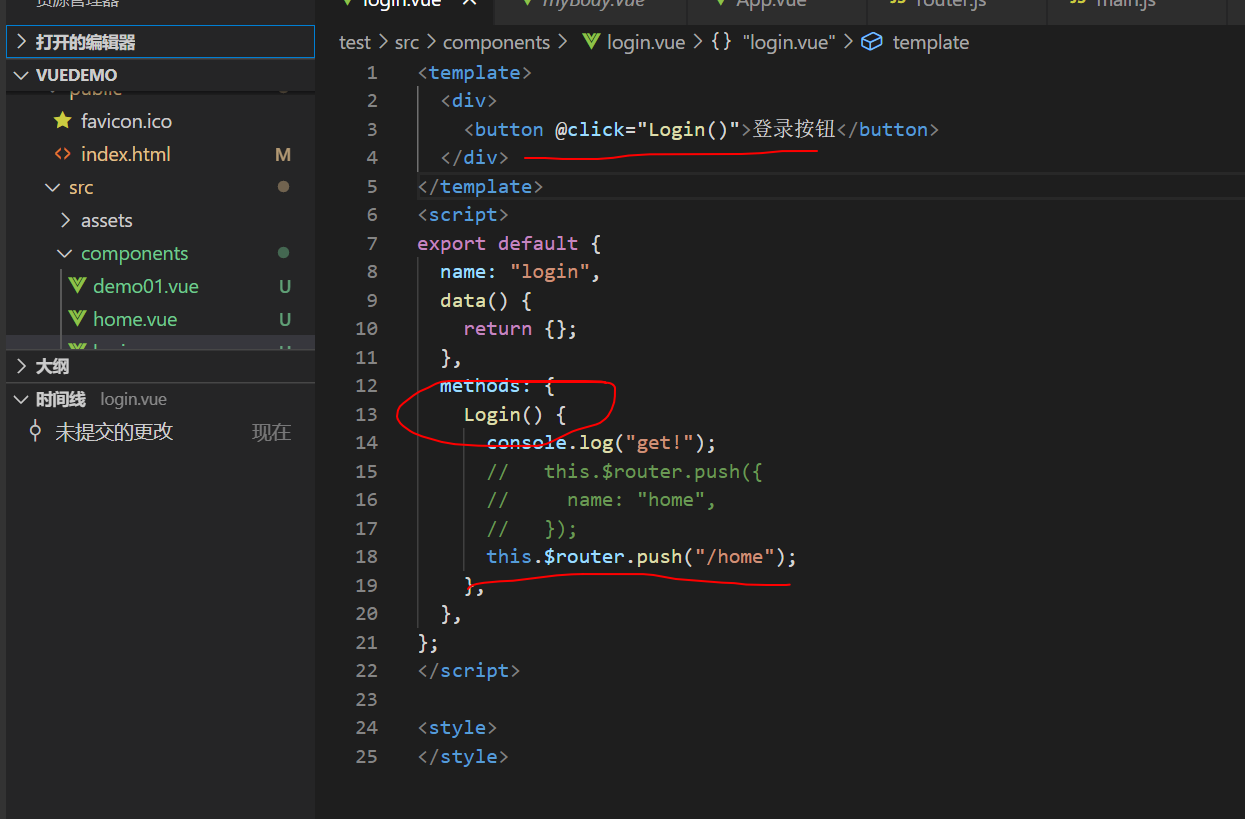Open index.html in the file tree

click(x=126, y=154)
